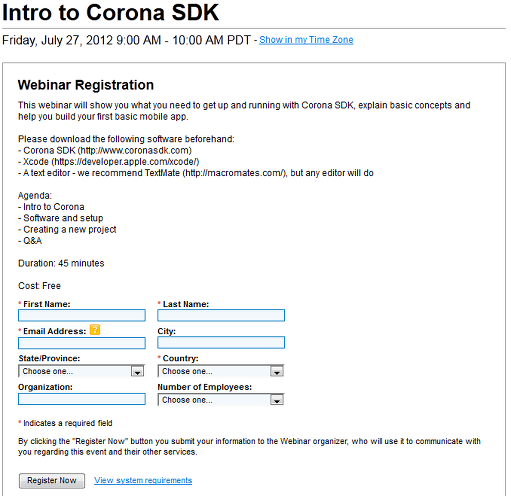Click the Indicates a required field note
Screen dimensions: 511x496
[65, 423]
